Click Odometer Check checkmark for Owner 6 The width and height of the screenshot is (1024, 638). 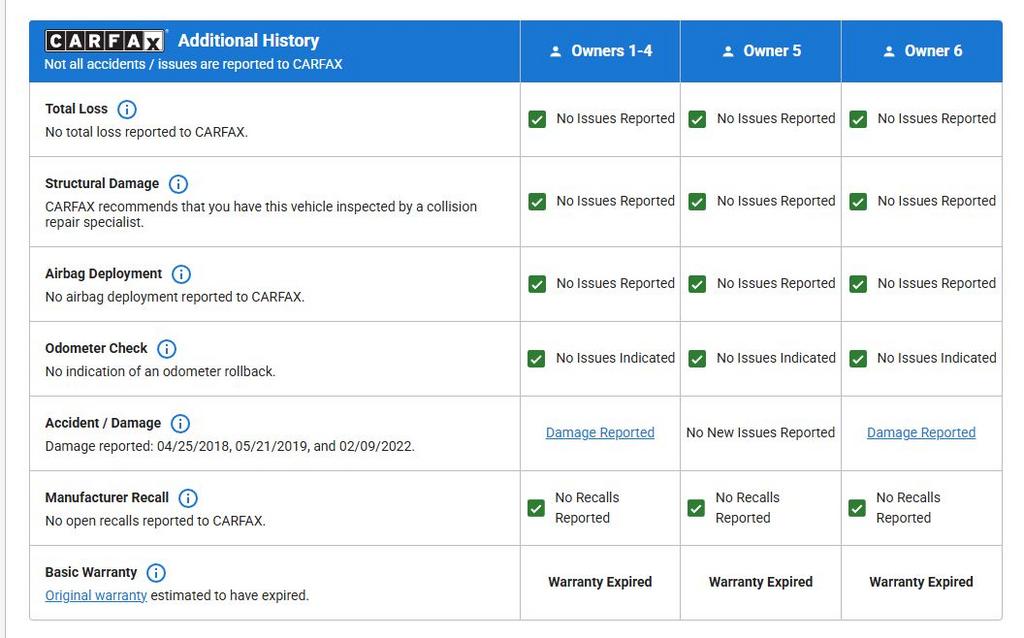(x=858, y=359)
